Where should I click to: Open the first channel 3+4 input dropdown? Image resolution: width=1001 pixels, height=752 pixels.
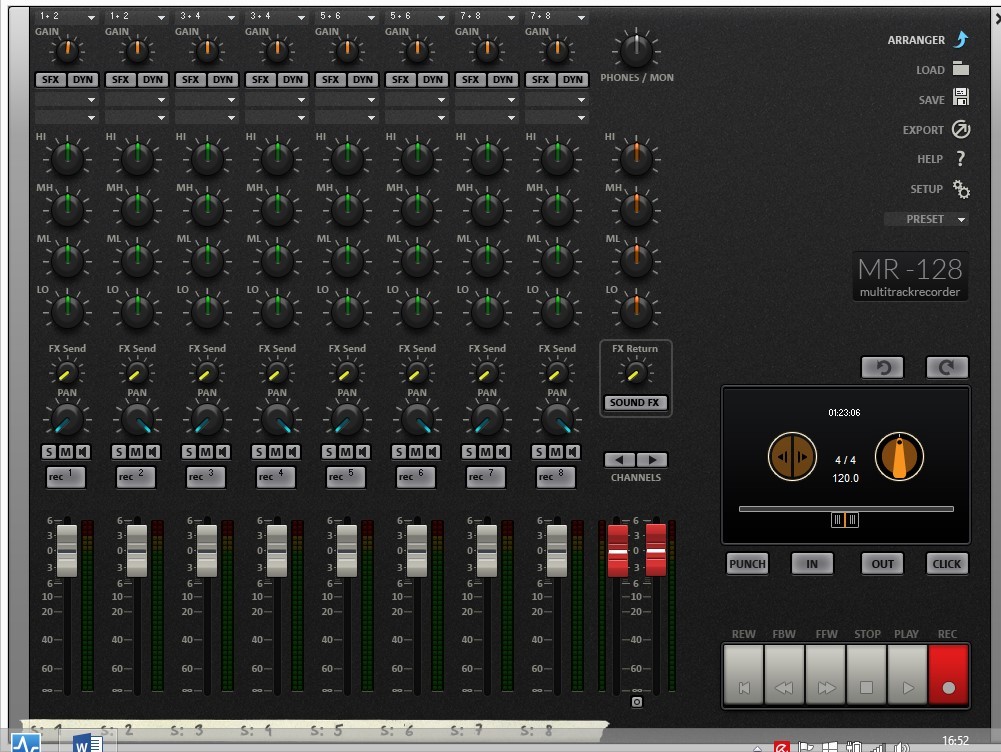click(x=206, y=16)
